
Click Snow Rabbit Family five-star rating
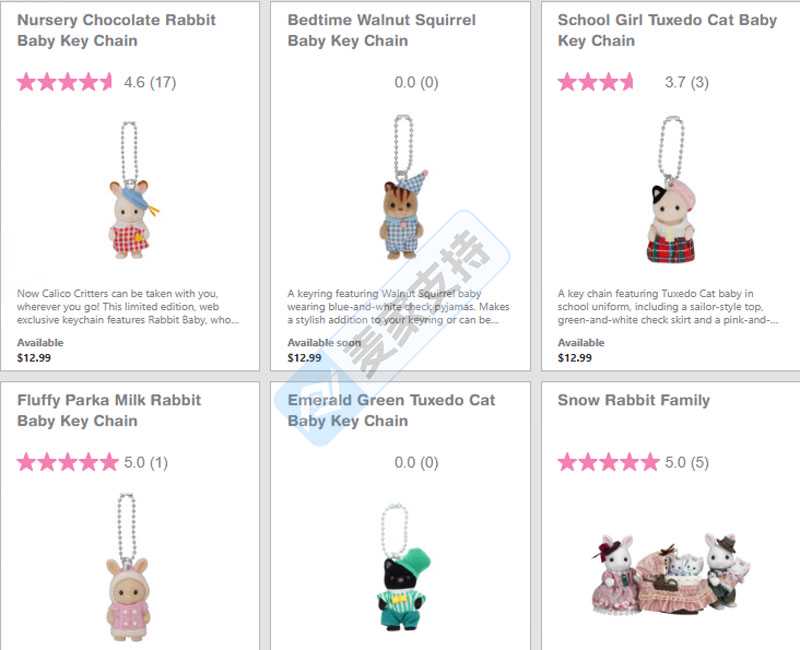608,462
